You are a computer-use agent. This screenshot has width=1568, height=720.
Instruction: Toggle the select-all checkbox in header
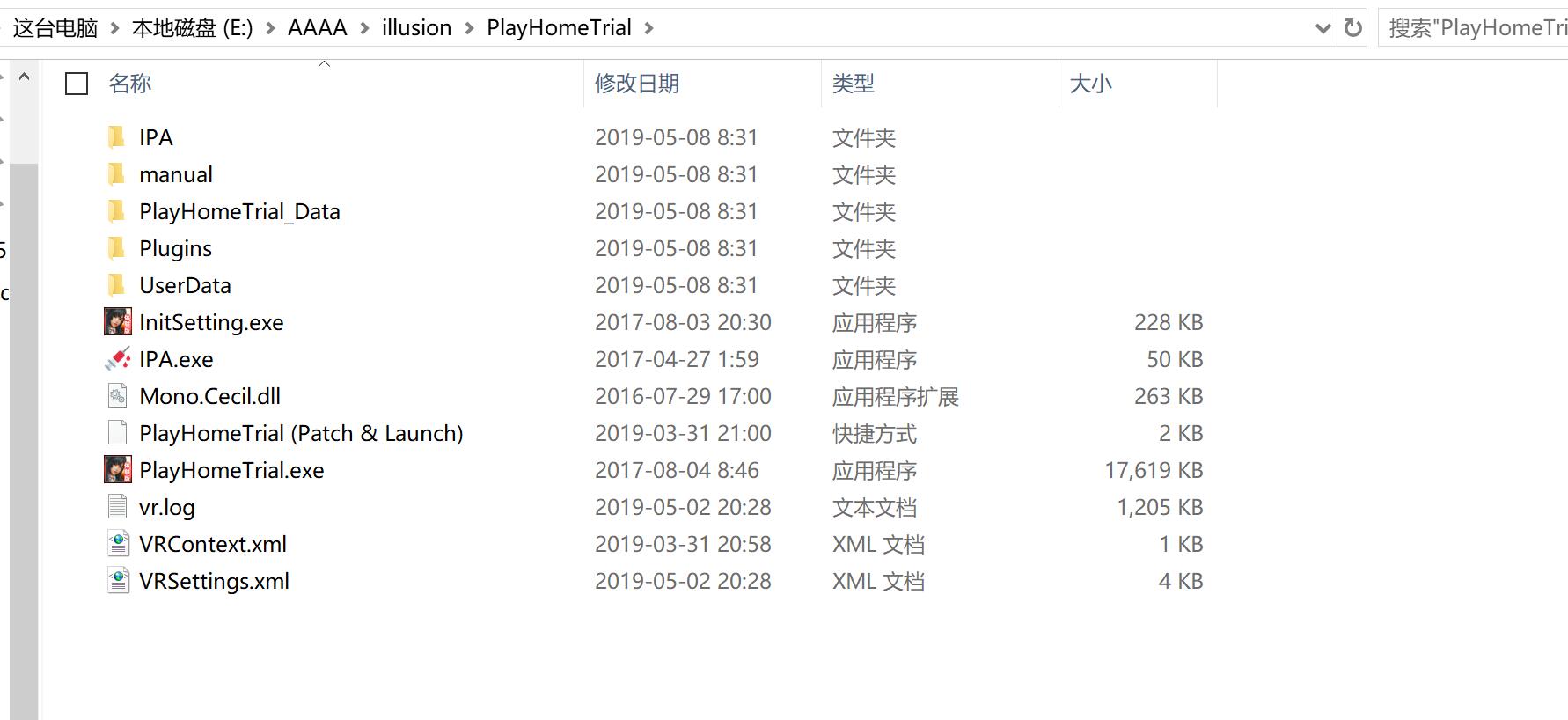[77, 84]
